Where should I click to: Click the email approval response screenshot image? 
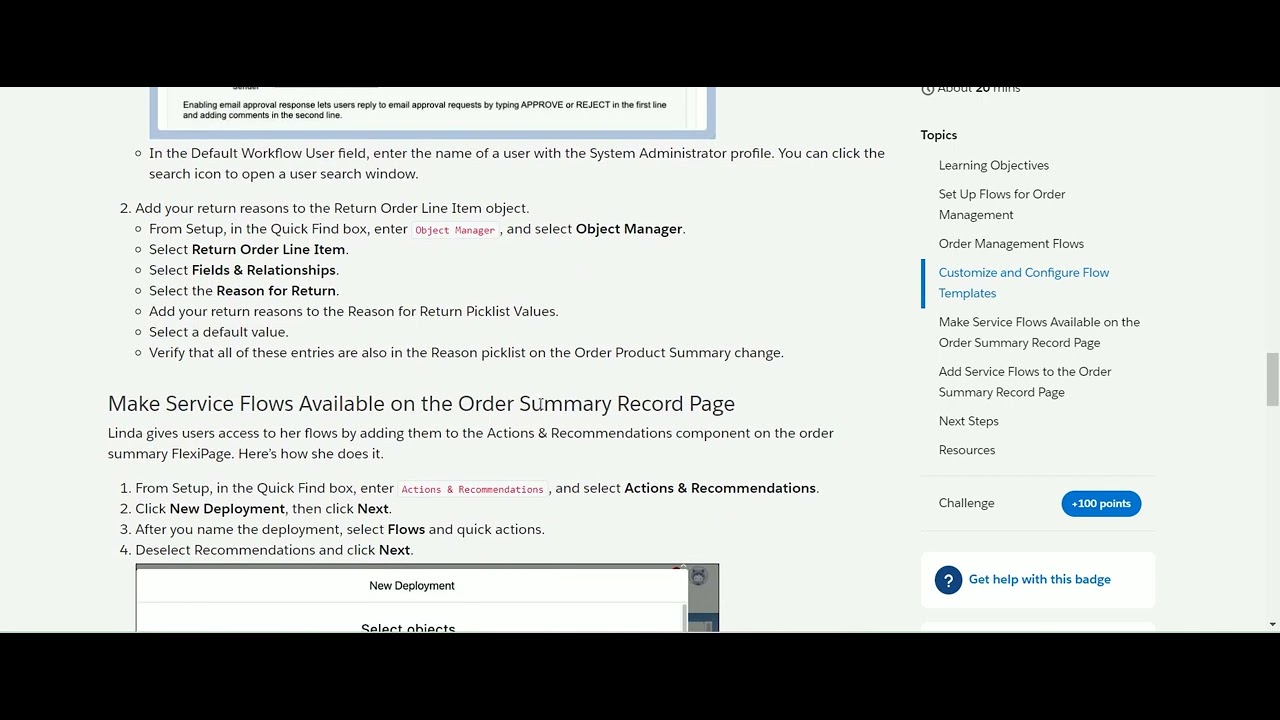point(432,112)
